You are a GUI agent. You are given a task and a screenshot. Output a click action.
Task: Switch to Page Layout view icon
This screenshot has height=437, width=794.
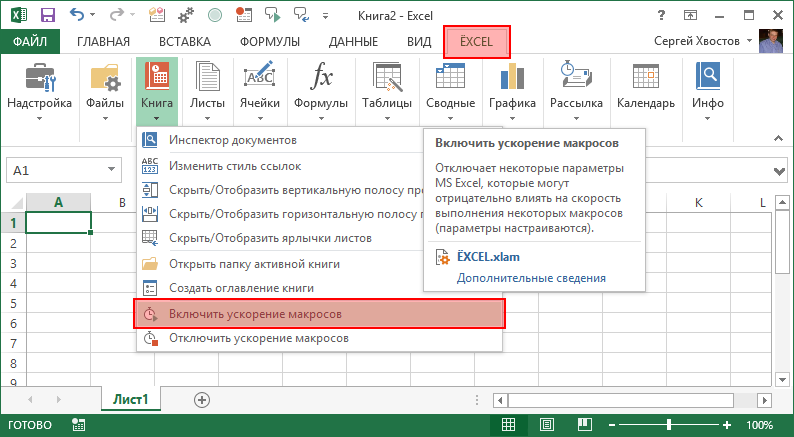pos(546,424)
